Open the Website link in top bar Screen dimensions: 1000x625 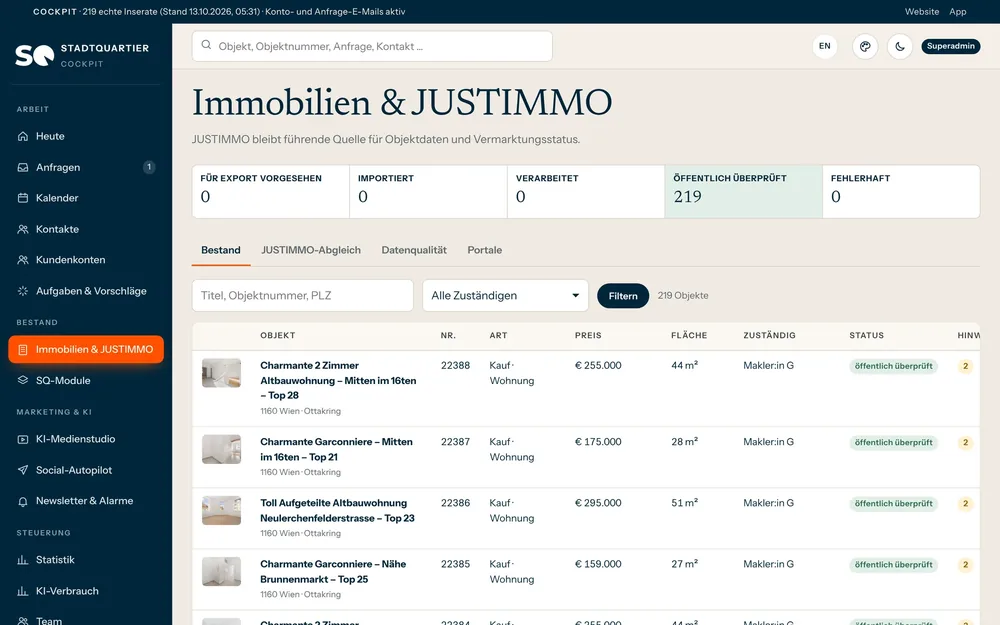point(922,11)
